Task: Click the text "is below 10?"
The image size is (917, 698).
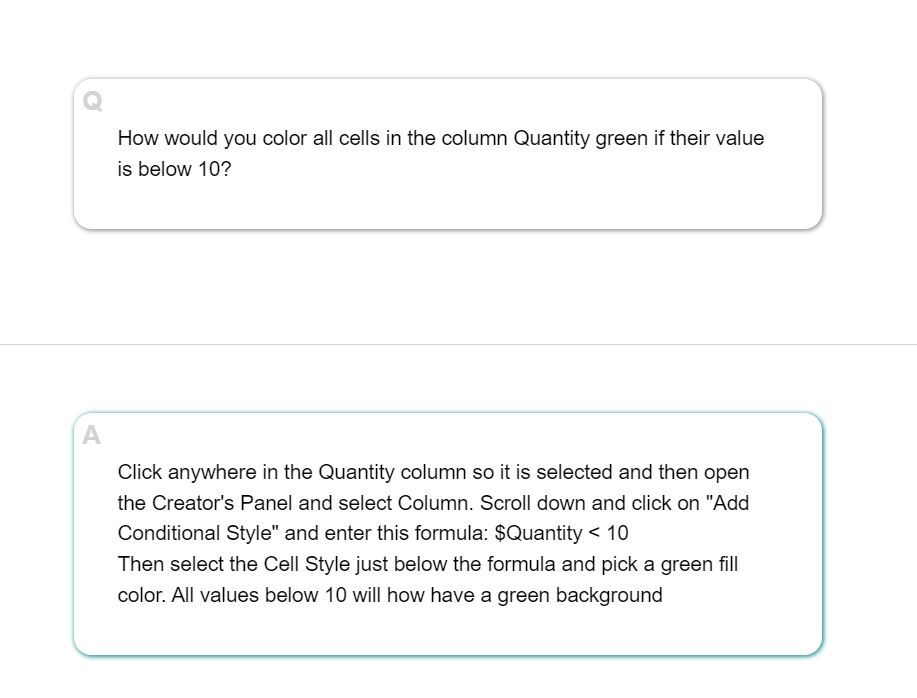Action: (174, 170)
